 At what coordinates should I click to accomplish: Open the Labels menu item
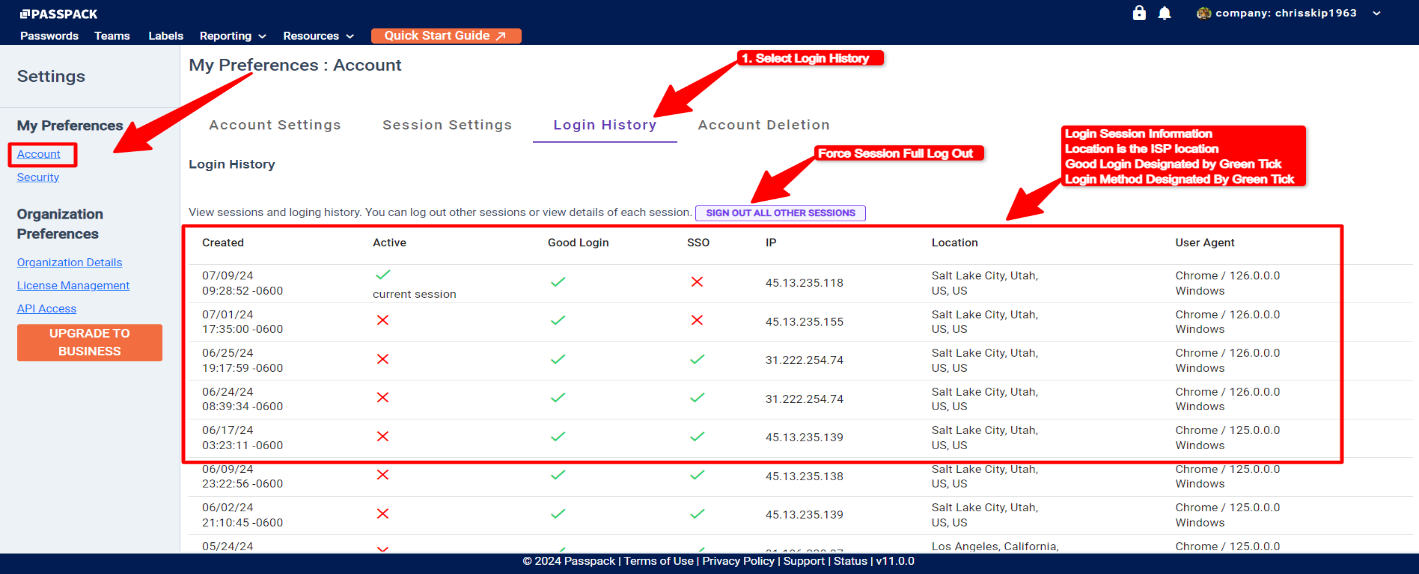pyautogui.click(x=166, y=36)
